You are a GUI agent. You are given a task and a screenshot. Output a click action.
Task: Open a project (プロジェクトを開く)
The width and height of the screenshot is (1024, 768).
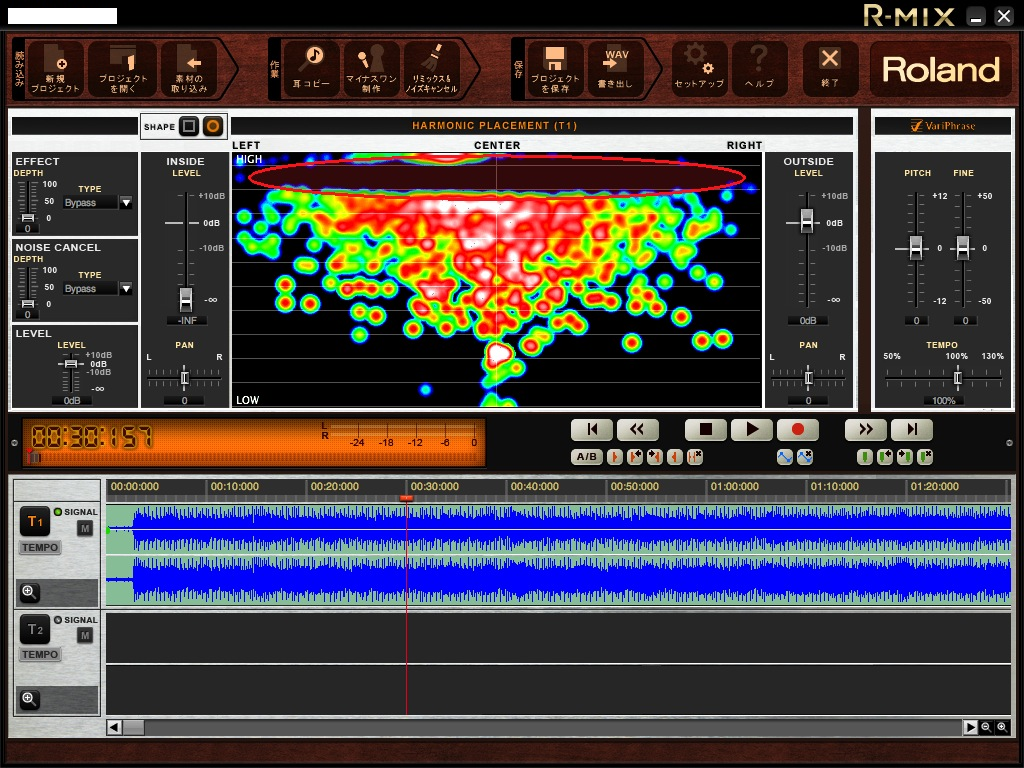(123, 69)
